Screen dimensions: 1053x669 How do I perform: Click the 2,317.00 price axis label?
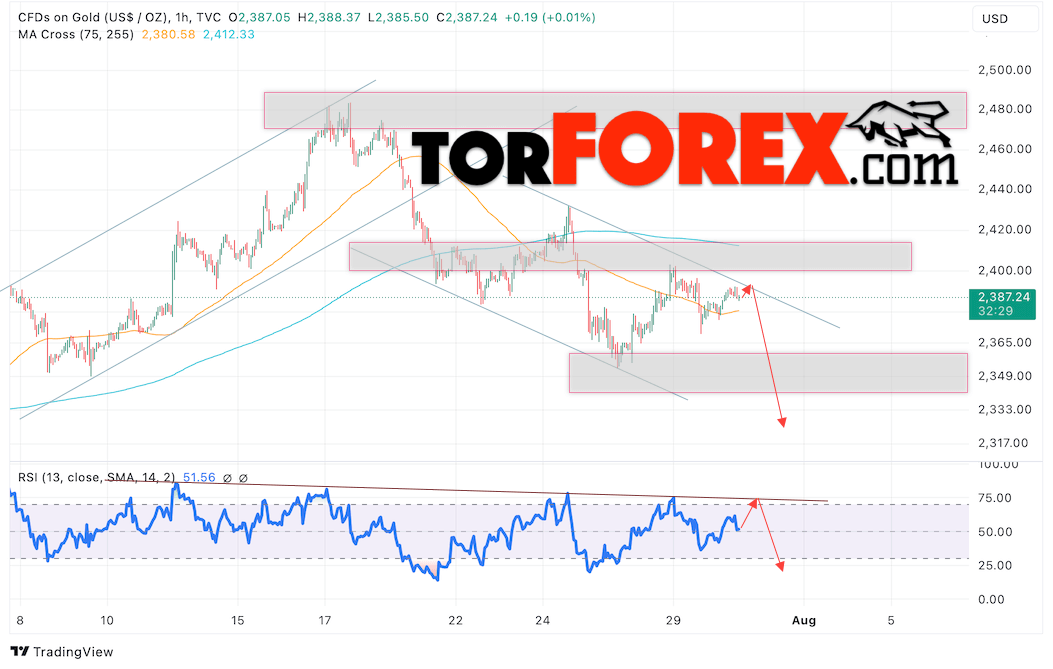click(1003, 443)
